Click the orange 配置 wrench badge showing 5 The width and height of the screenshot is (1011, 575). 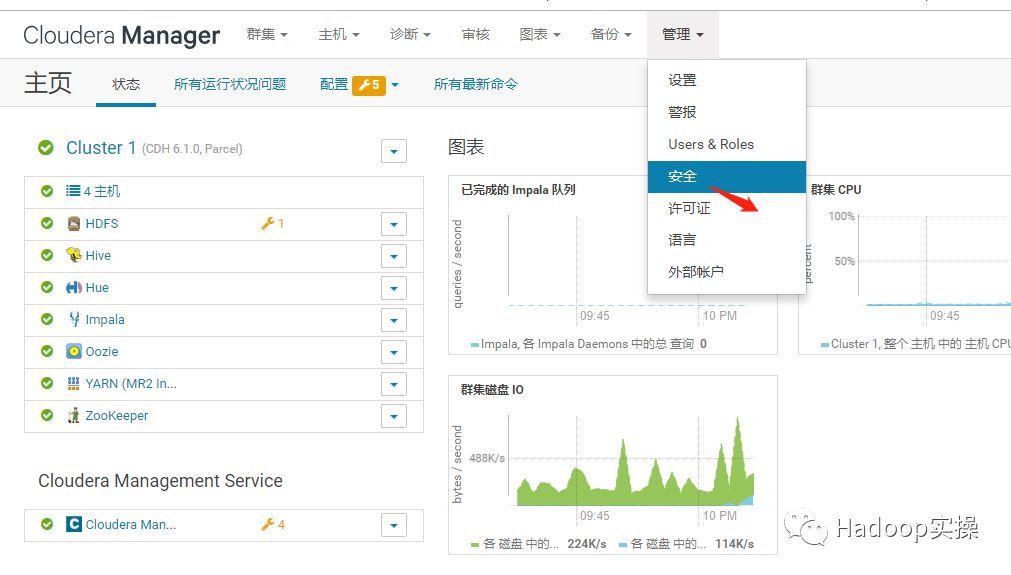point(369,85)
